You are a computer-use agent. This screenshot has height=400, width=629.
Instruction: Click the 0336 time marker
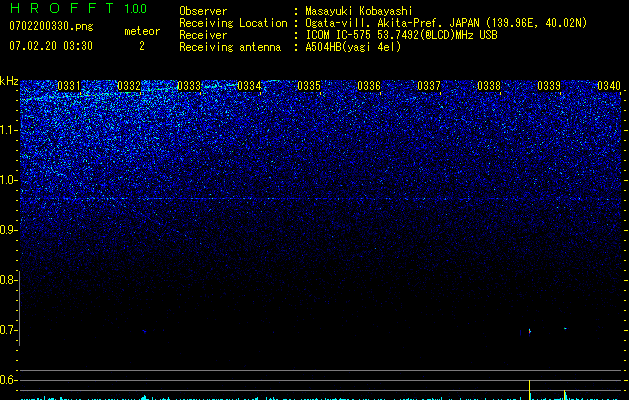(x=369, y=86)
